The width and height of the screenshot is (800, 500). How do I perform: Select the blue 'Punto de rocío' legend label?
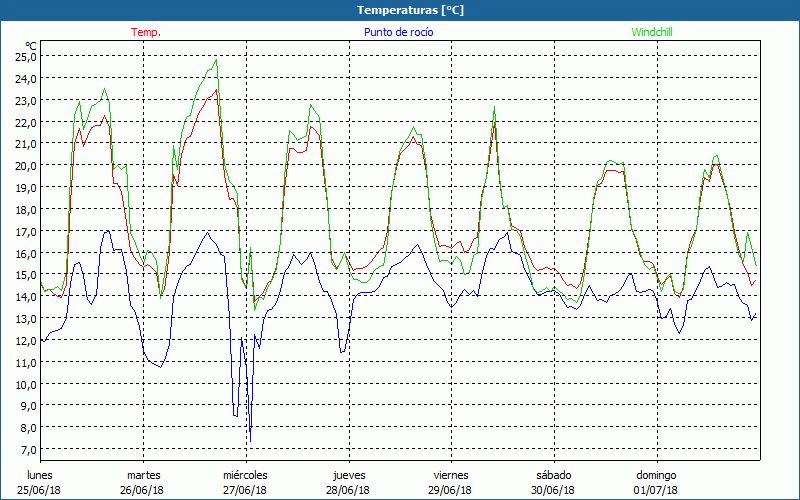[398, 32]
